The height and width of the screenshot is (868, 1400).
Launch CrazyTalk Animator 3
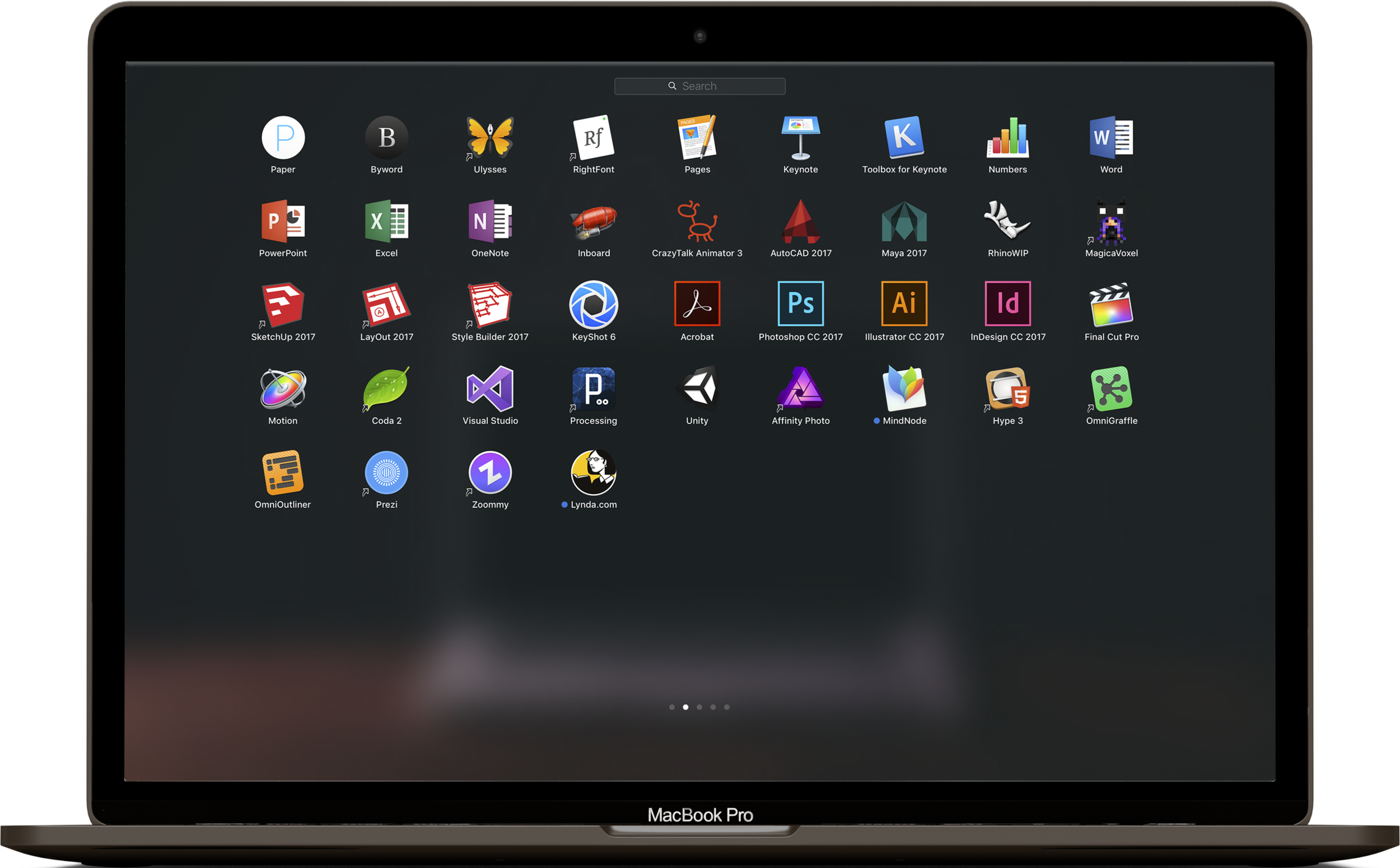click(697, 222)
